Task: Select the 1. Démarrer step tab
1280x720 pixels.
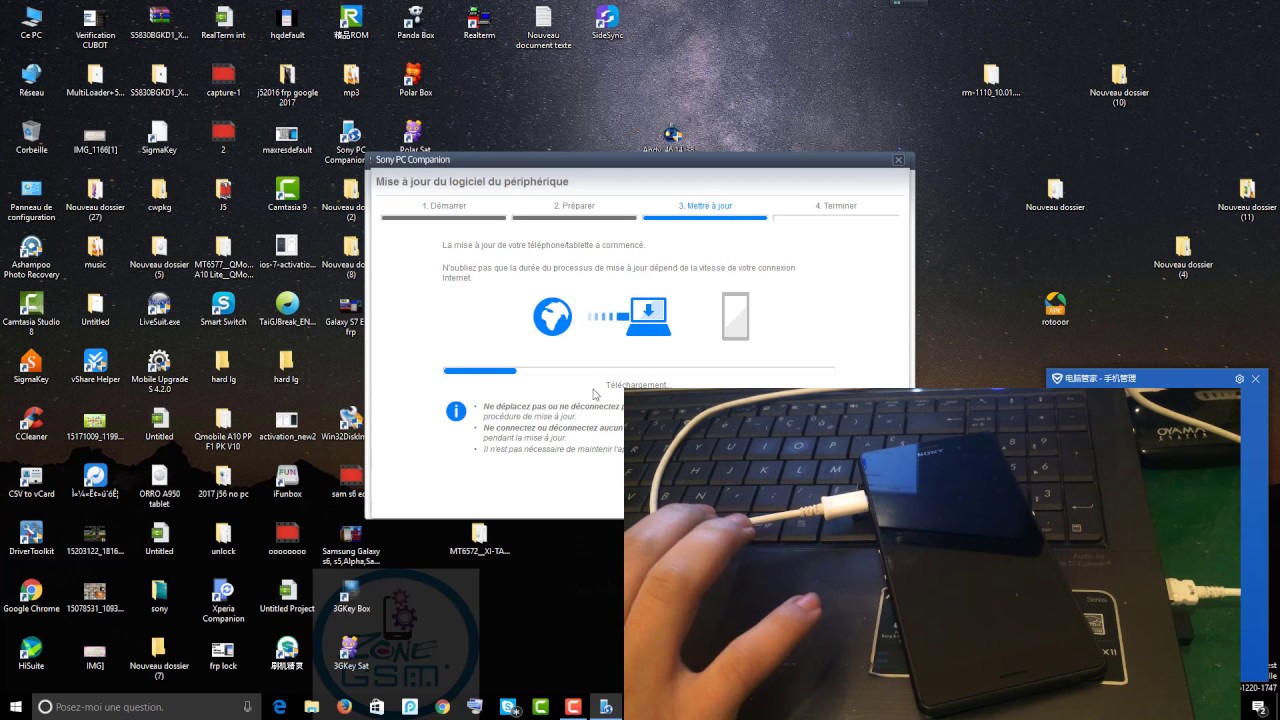Action: 443,208
